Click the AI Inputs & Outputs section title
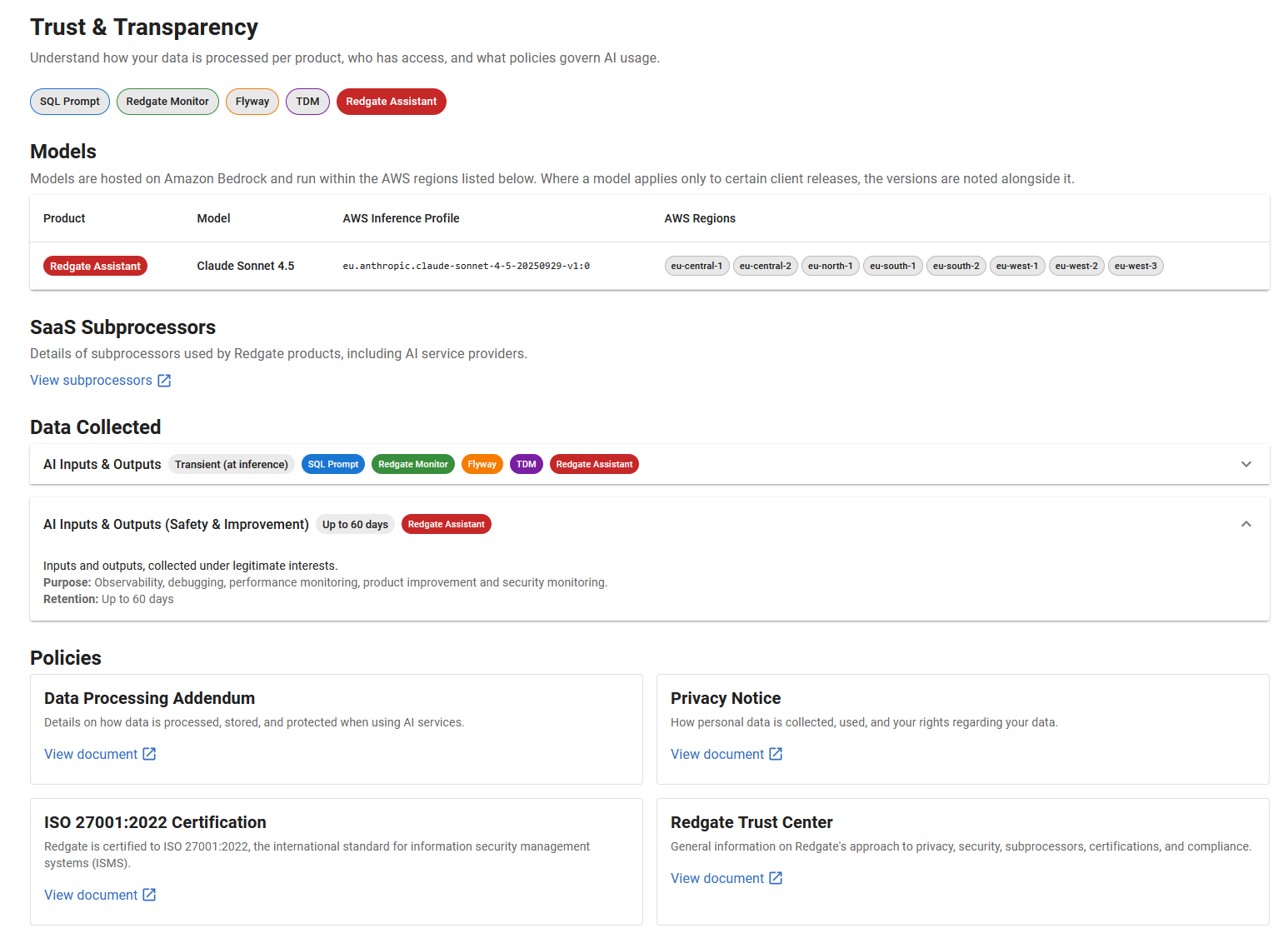Image resolution: width=1288 pixels, height=943 pixels. pos(102,465)
